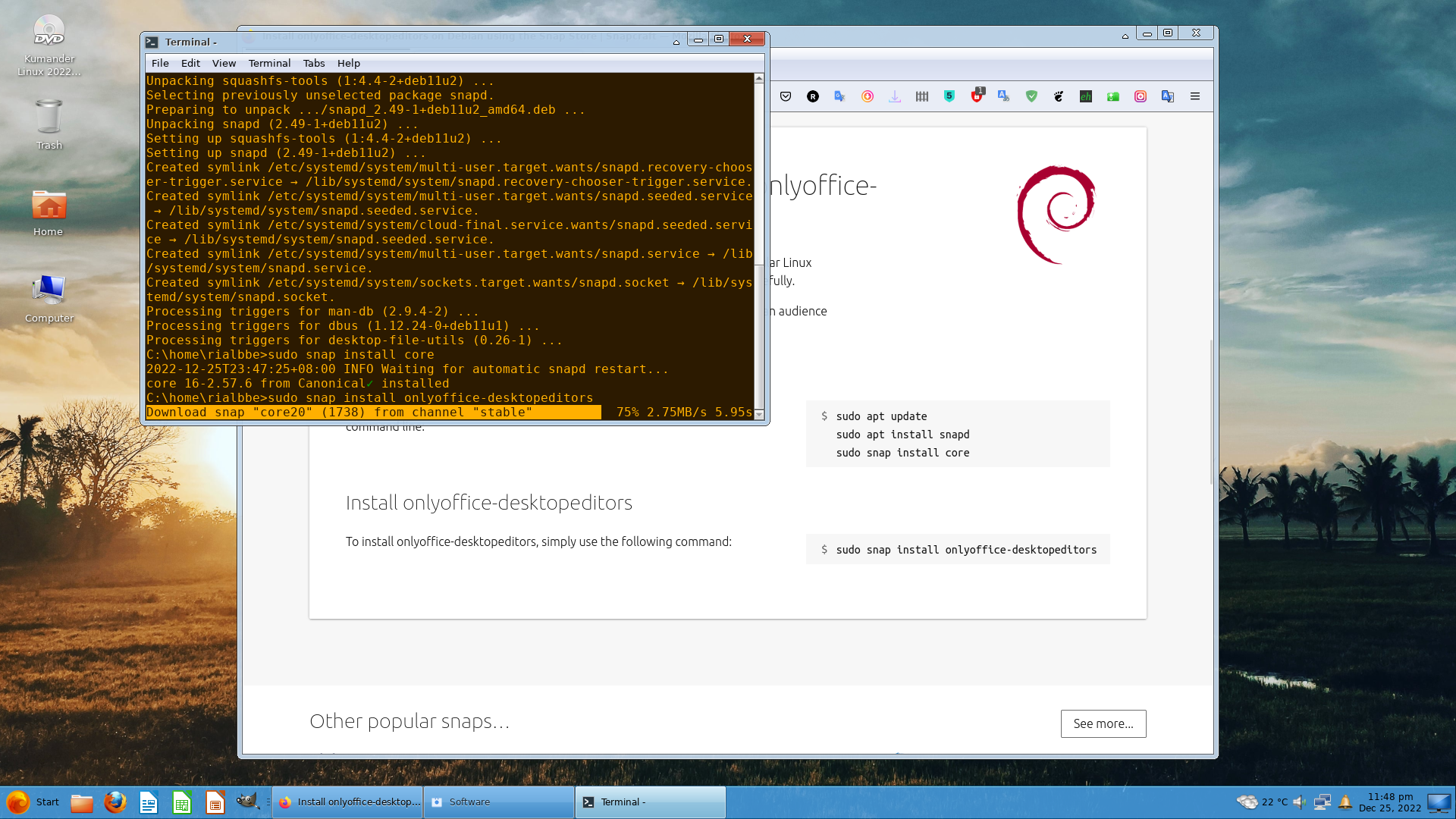Click the Pocket icon in Firefox toolbar

coord(786,96)
